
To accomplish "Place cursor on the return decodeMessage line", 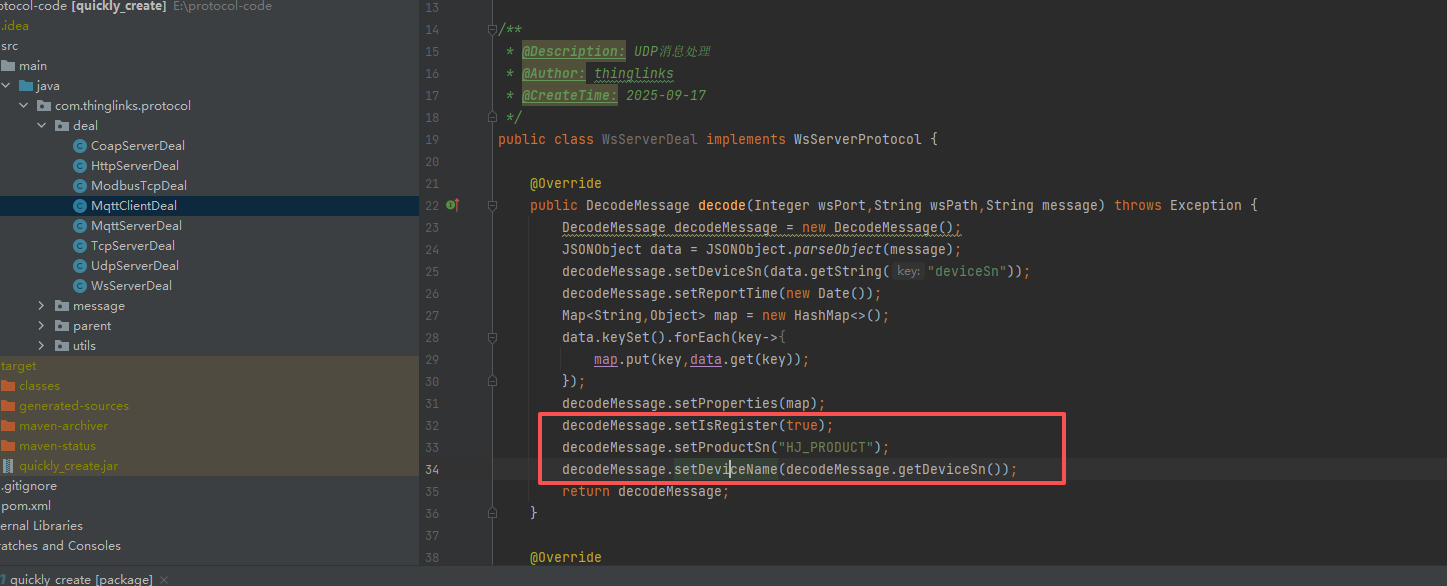I will point(645,491).
